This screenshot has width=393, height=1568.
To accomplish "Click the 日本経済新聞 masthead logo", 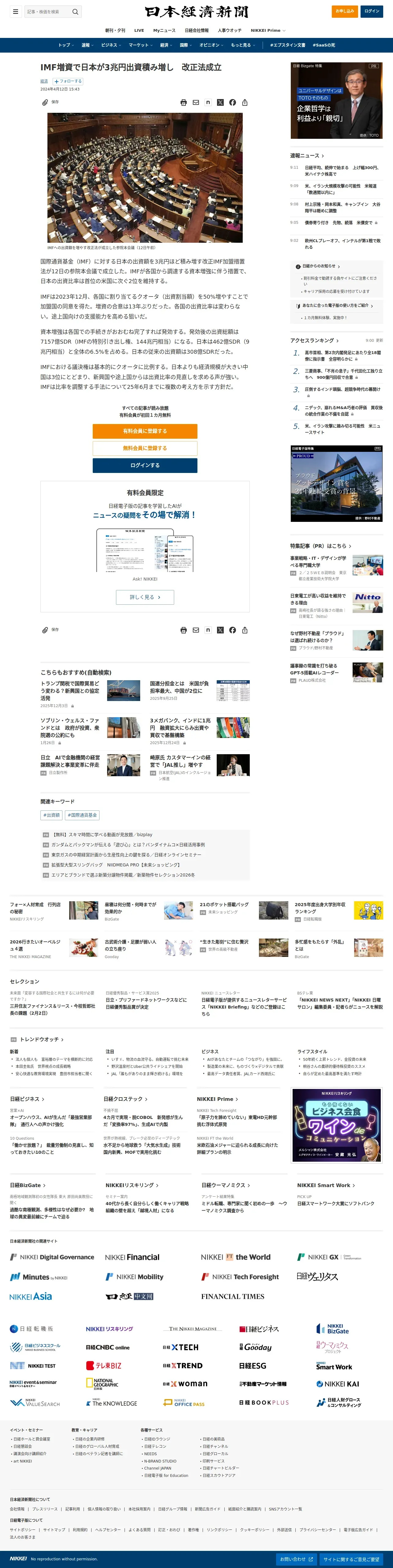I will point(196,12).
